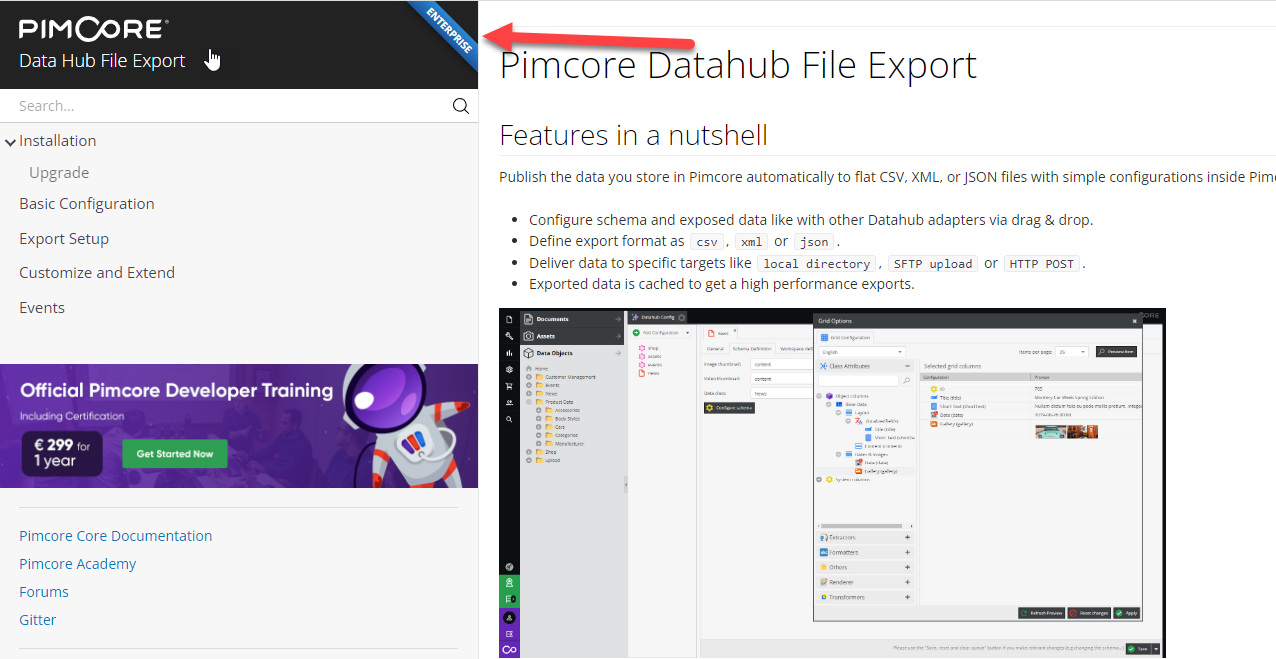The width and height of the screenshot is (1276, 659).
Task: Collapse the Installation section in the docs sidebar
Action: [x=9, y=140]
